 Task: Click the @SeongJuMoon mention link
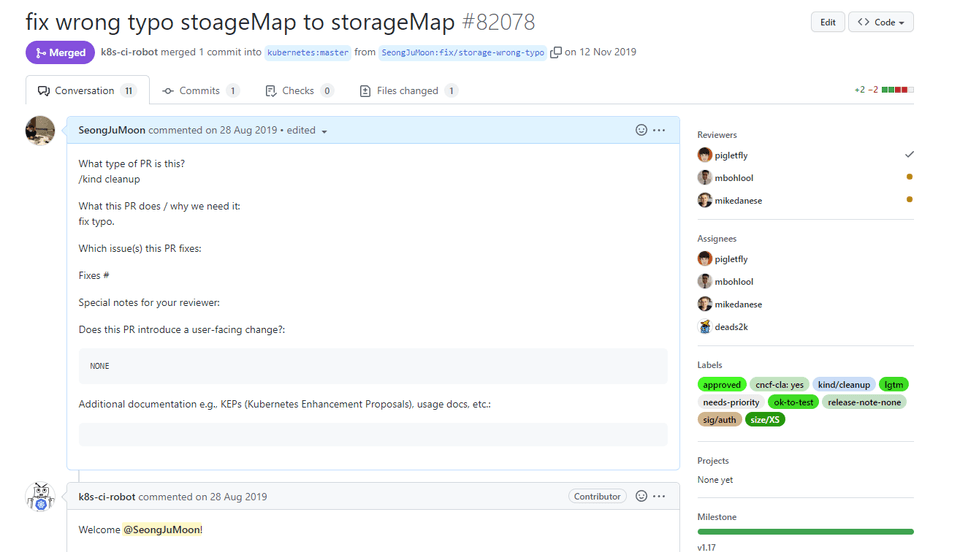pyautogui.click(x=162, y=529)
